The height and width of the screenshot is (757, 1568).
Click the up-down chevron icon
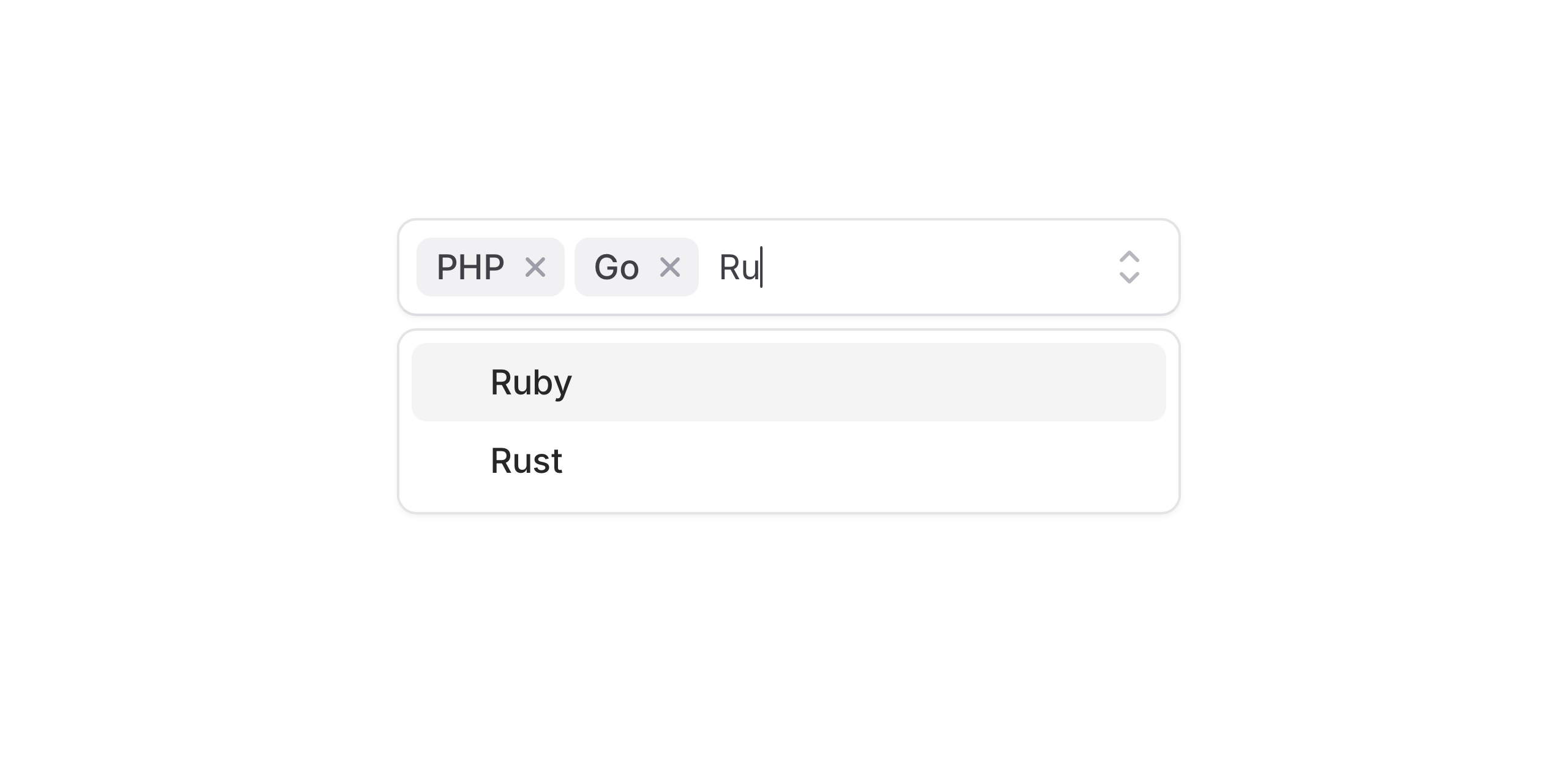pyautogui.click(x=1129, y=267)
